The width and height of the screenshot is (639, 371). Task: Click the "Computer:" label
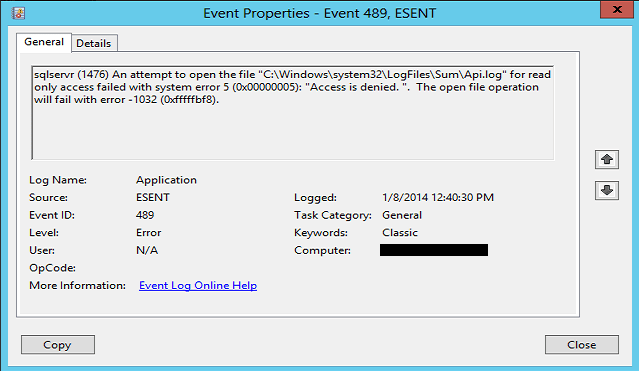click(322, 250)
